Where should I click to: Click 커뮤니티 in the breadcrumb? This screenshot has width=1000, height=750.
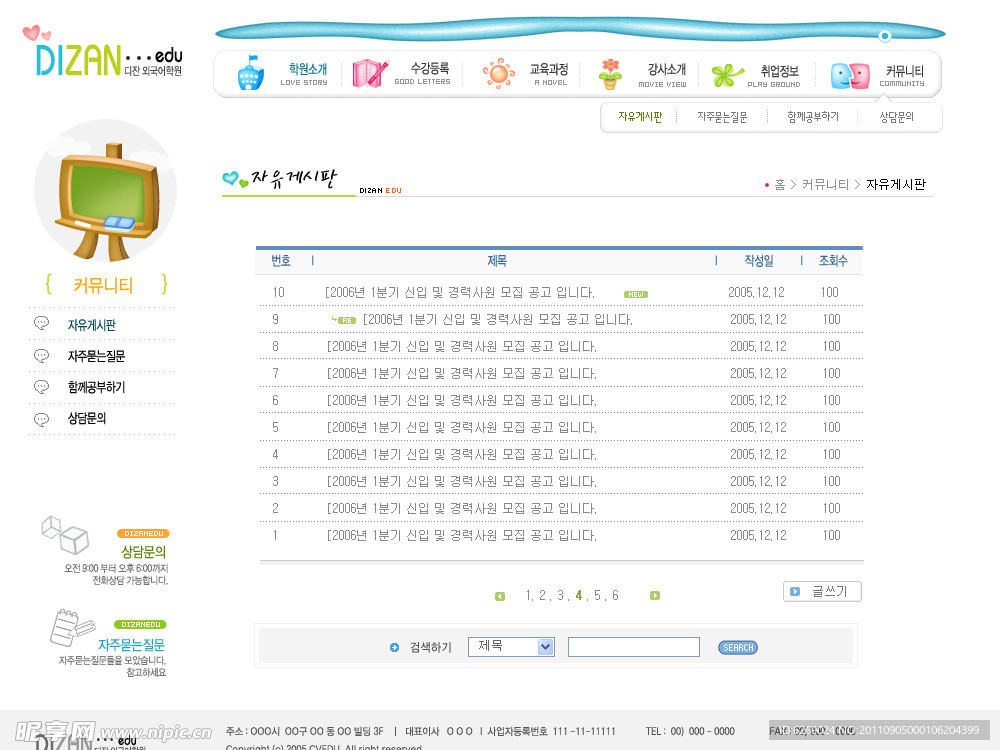click(x=825, y=184)
